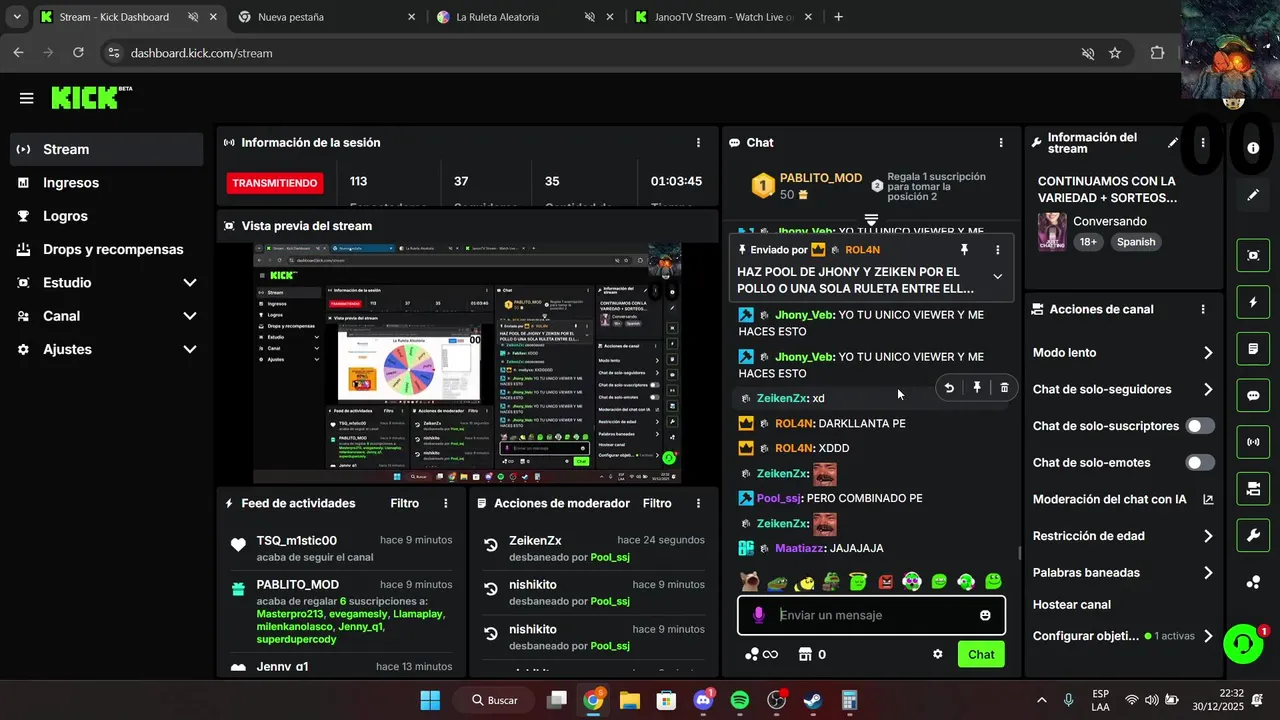This screenshot has height=720, width=1280.
Task: Open options menu of Información de la sesión
Action: point(698,143)
